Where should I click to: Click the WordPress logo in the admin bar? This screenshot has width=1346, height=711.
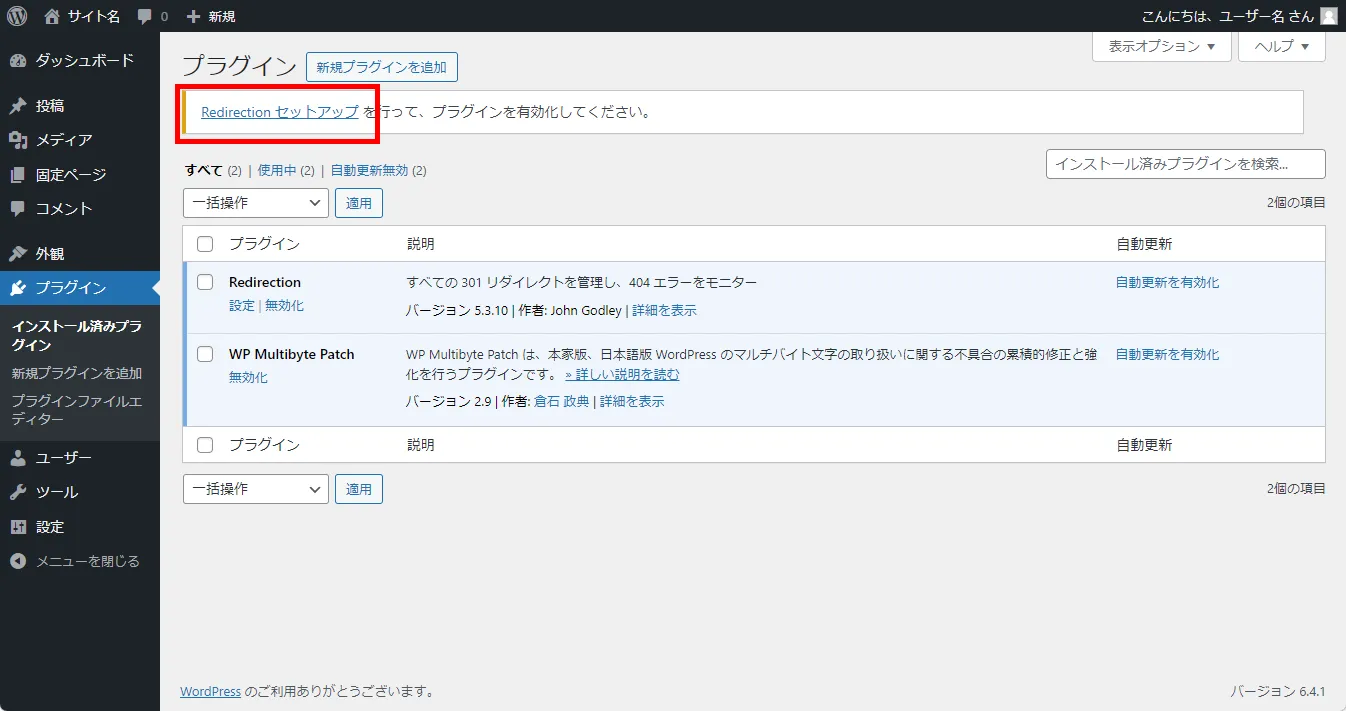pyautogui.click(x=15, y=15)
